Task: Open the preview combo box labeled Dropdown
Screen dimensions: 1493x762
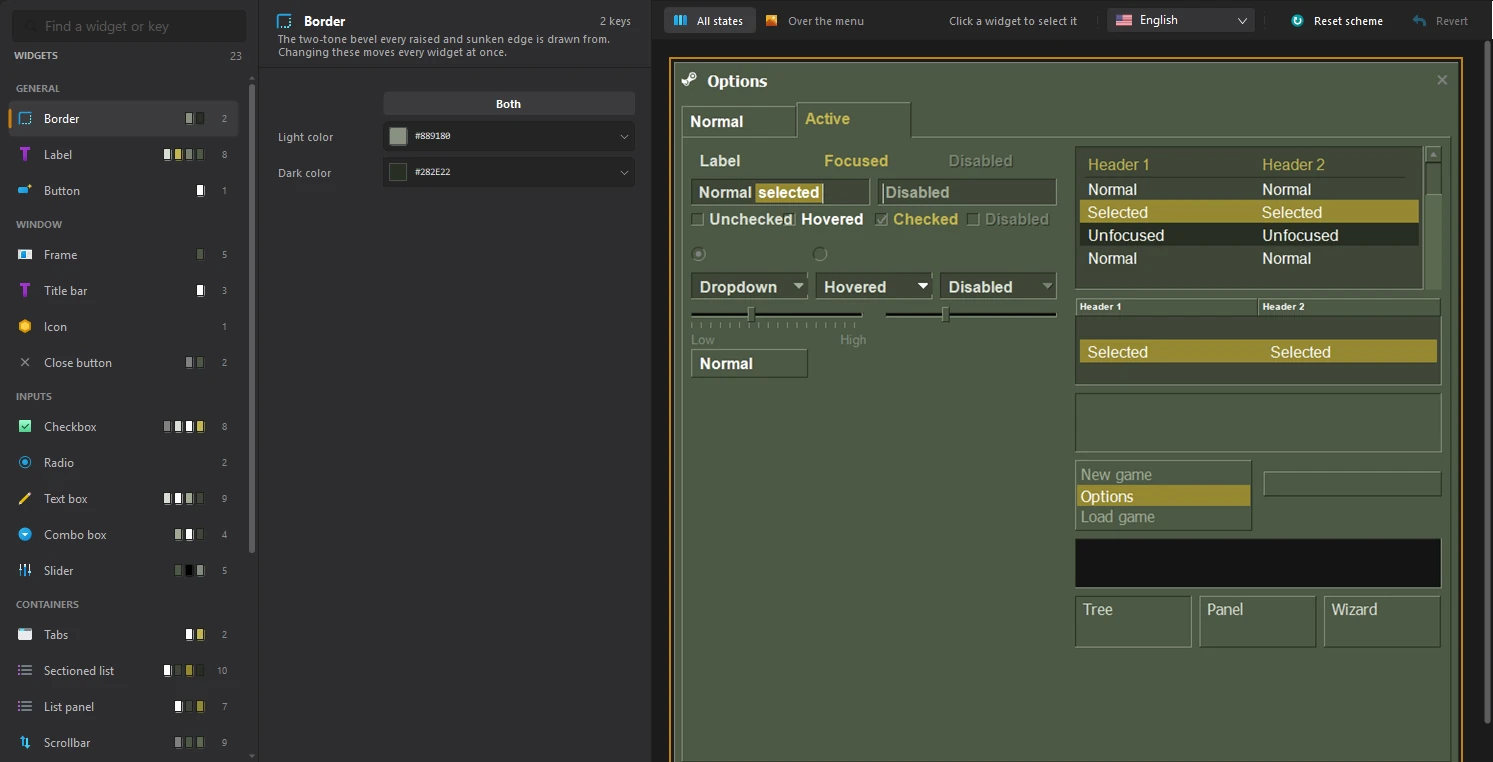Action: (x=749, y=287)
